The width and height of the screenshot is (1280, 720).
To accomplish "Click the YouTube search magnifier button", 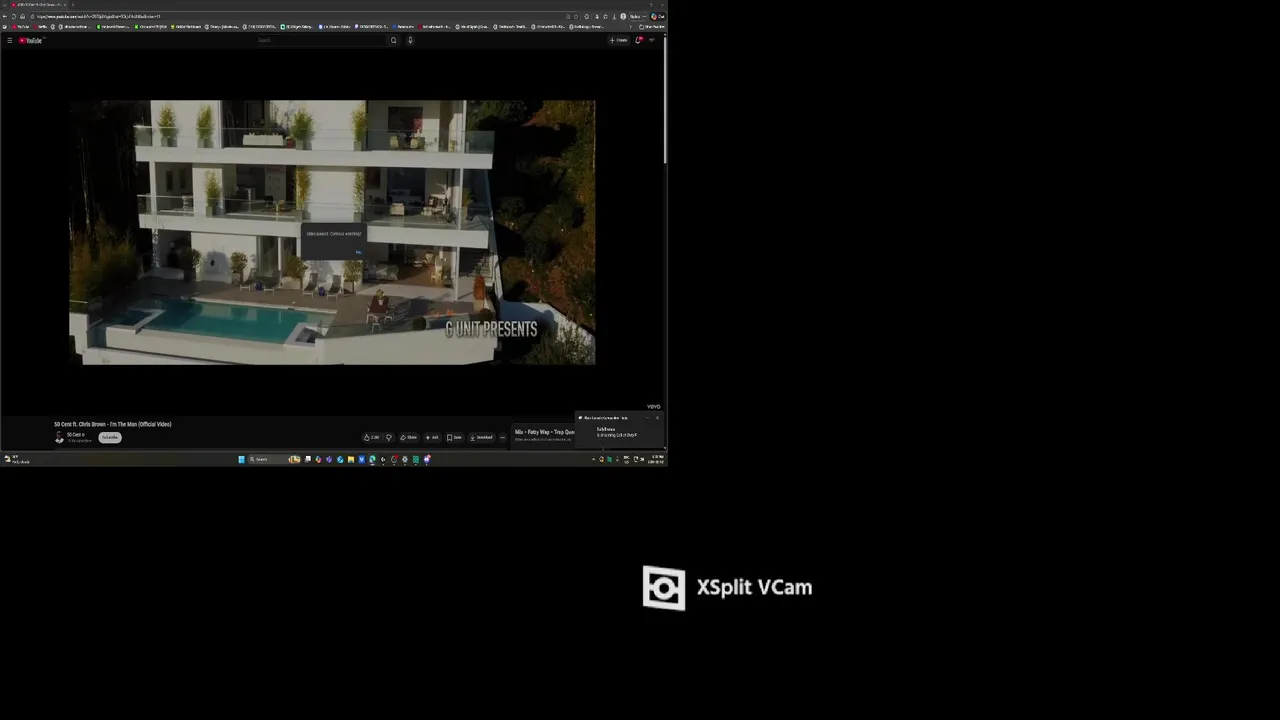I will pos(394,40).
